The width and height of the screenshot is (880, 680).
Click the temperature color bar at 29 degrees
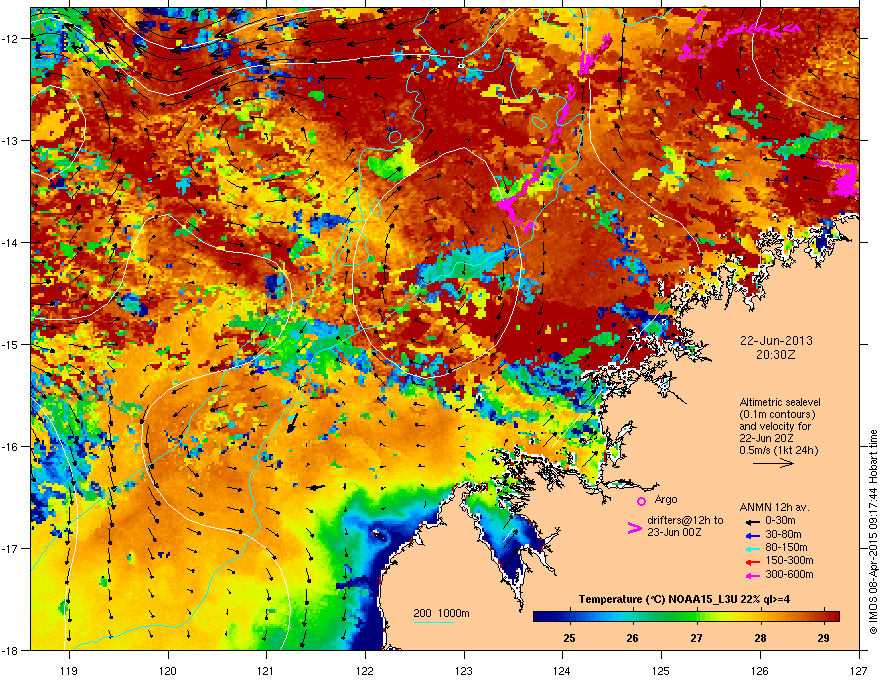(x=824, y=616)
